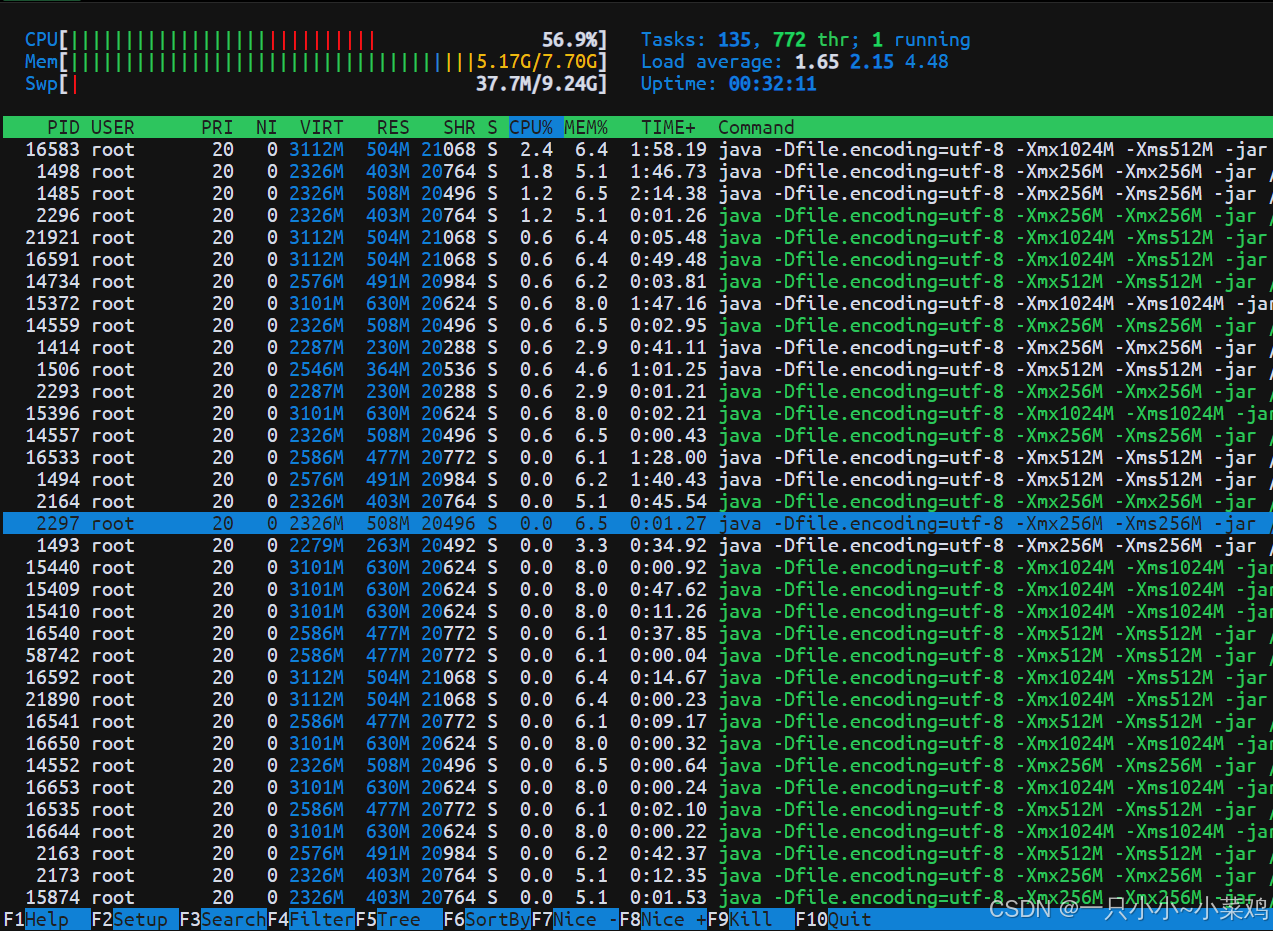Viewport: 1273px width, 931px height.
Task: Select process row with PID 16535
Action: tap(636, 810)
